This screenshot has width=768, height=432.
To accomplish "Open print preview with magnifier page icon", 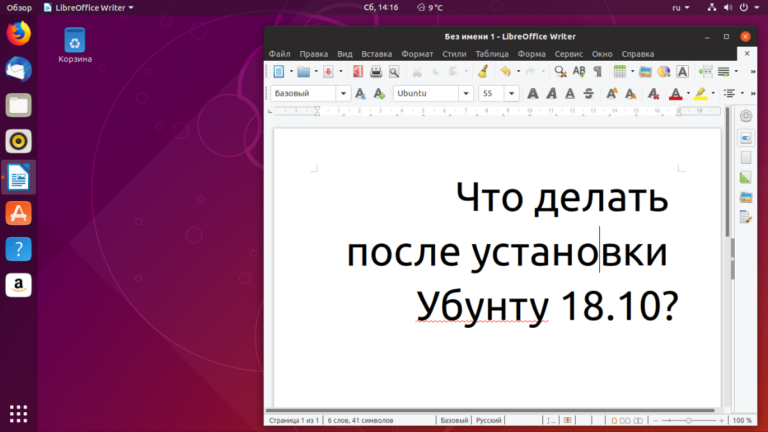I will (x=394, y=72).
